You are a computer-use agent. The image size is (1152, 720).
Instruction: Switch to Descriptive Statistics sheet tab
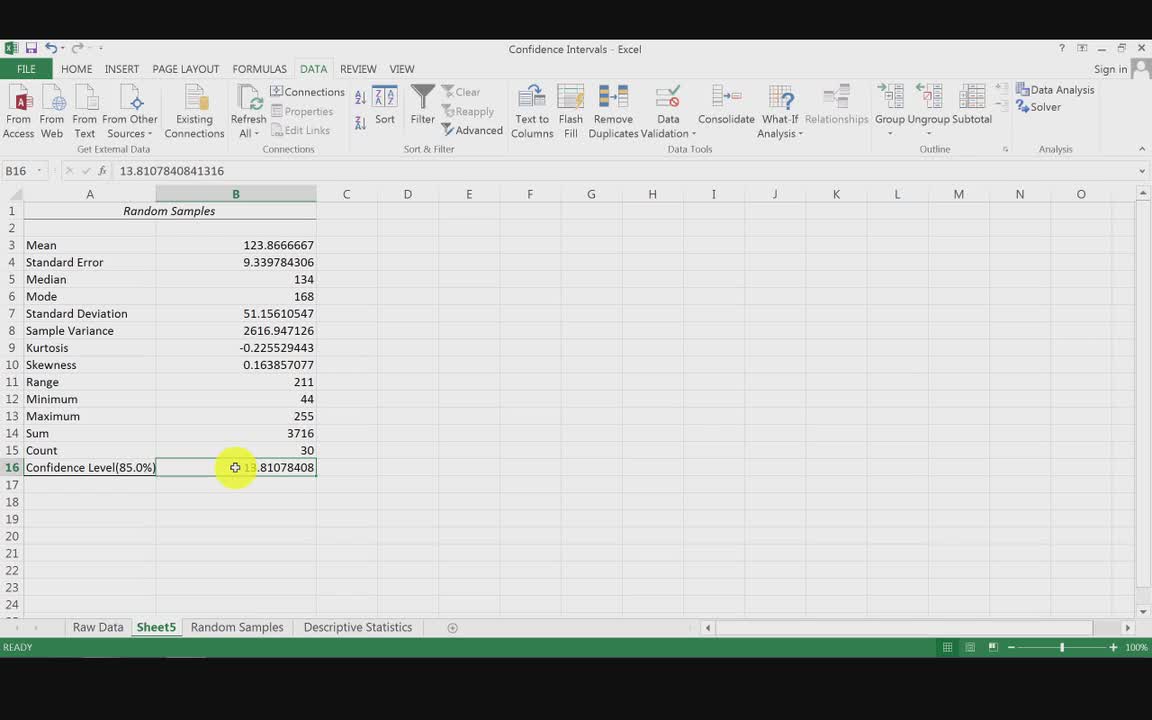[357, 627]
